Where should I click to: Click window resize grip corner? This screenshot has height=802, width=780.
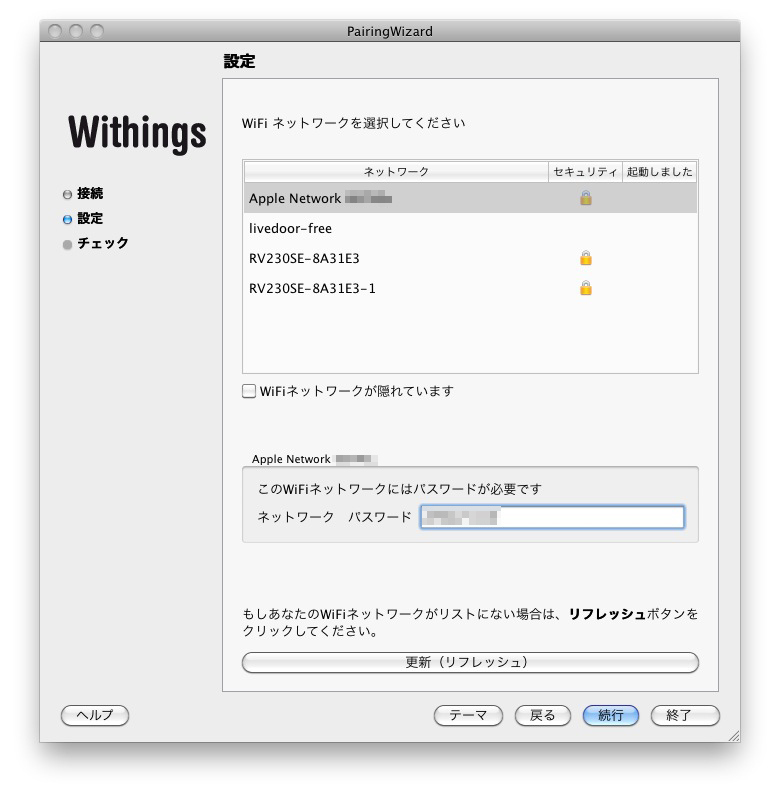pyautogui.click(x=734, y=736)
